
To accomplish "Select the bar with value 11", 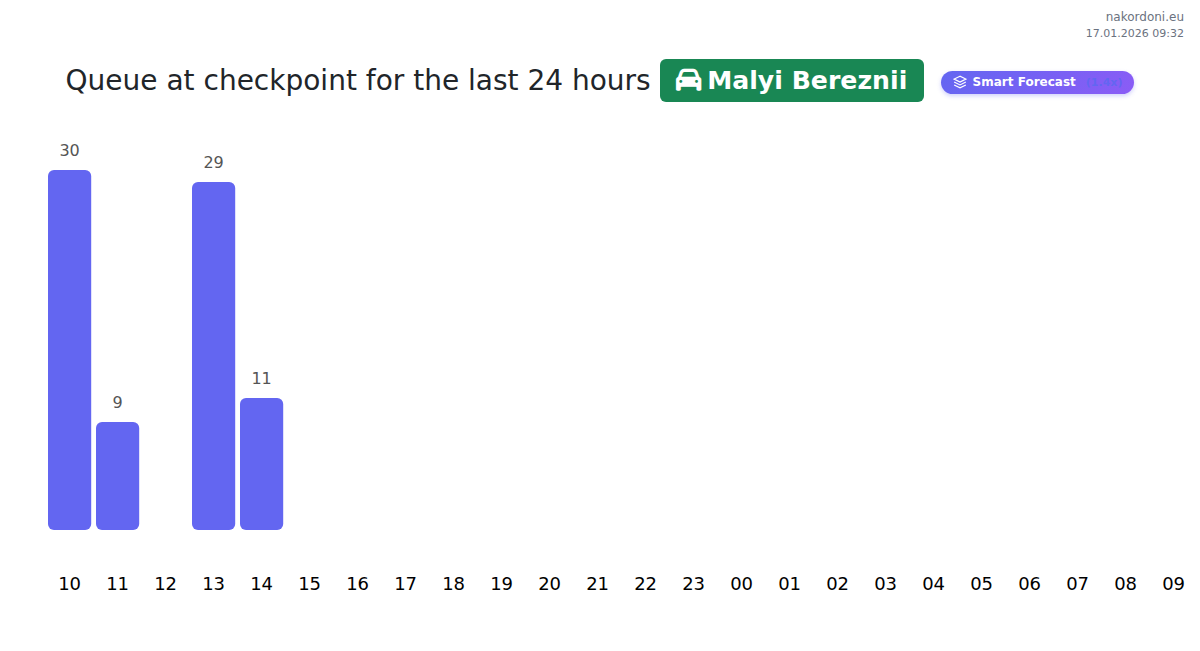I will (261, 463).
